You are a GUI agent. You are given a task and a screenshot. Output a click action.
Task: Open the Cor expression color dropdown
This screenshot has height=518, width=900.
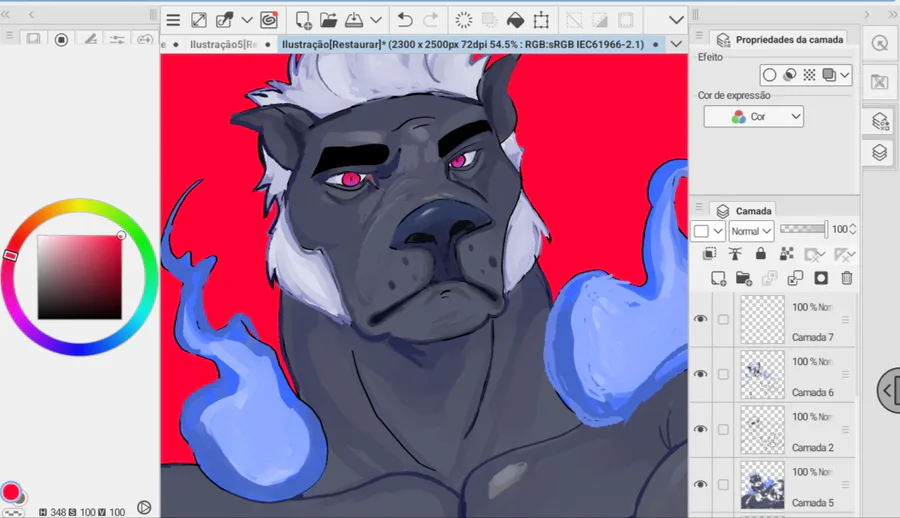point(754,117)
